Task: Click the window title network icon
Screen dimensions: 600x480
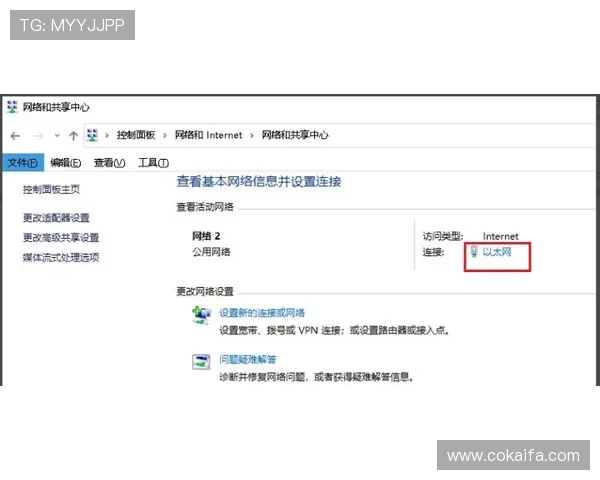Action: click(12, 107)
